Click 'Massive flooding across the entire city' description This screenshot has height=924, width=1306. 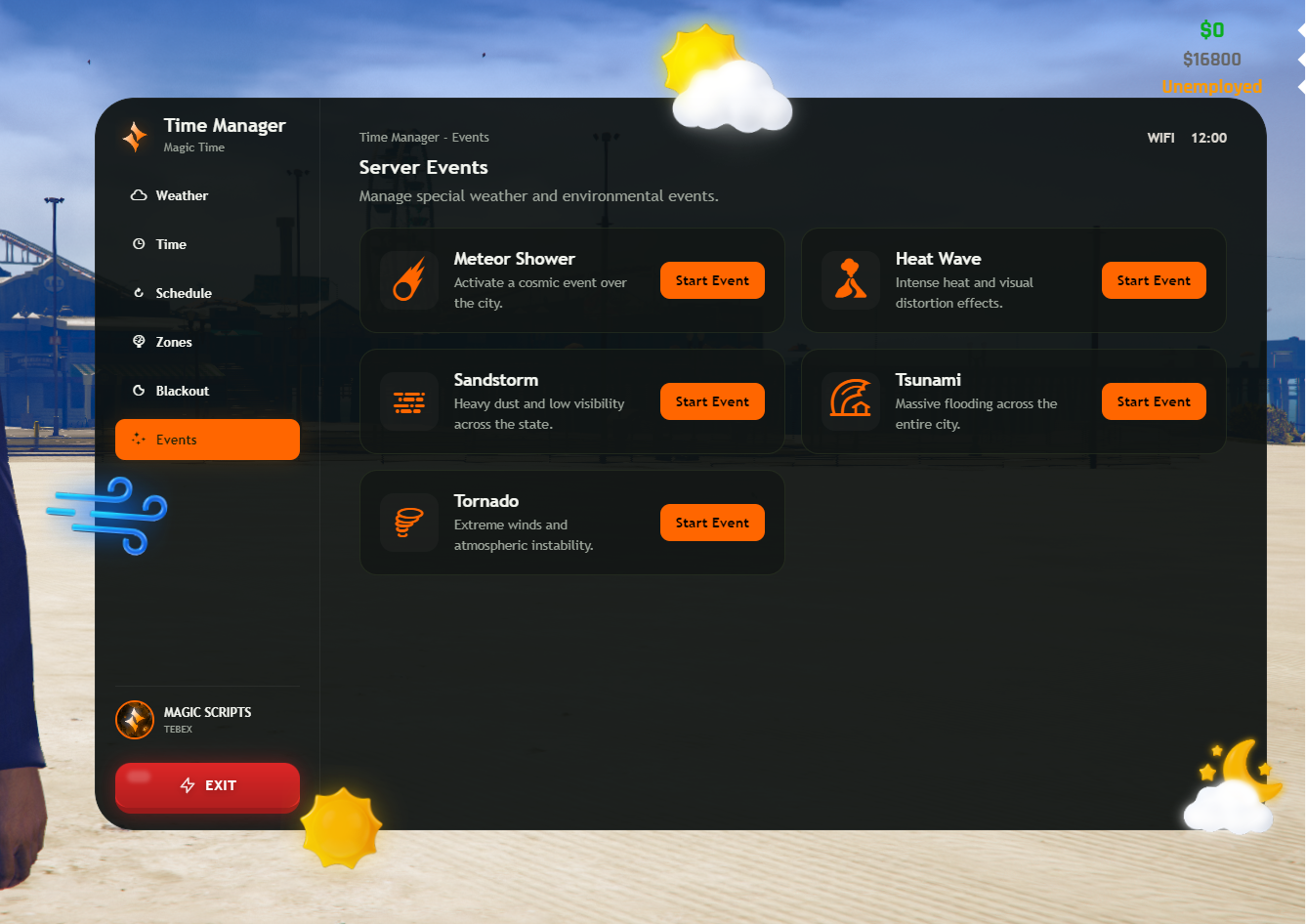976,414
